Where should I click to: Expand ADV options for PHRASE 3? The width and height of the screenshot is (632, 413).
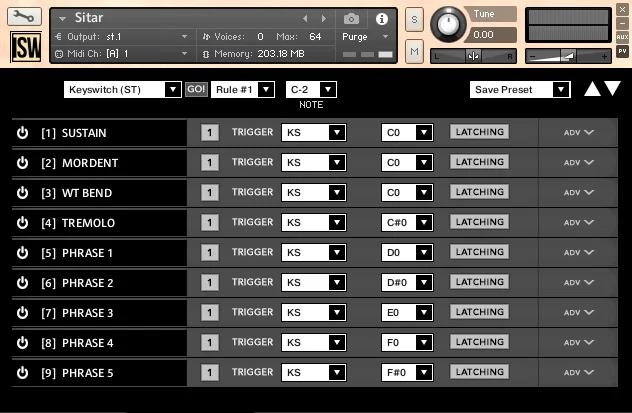point(579,312)
